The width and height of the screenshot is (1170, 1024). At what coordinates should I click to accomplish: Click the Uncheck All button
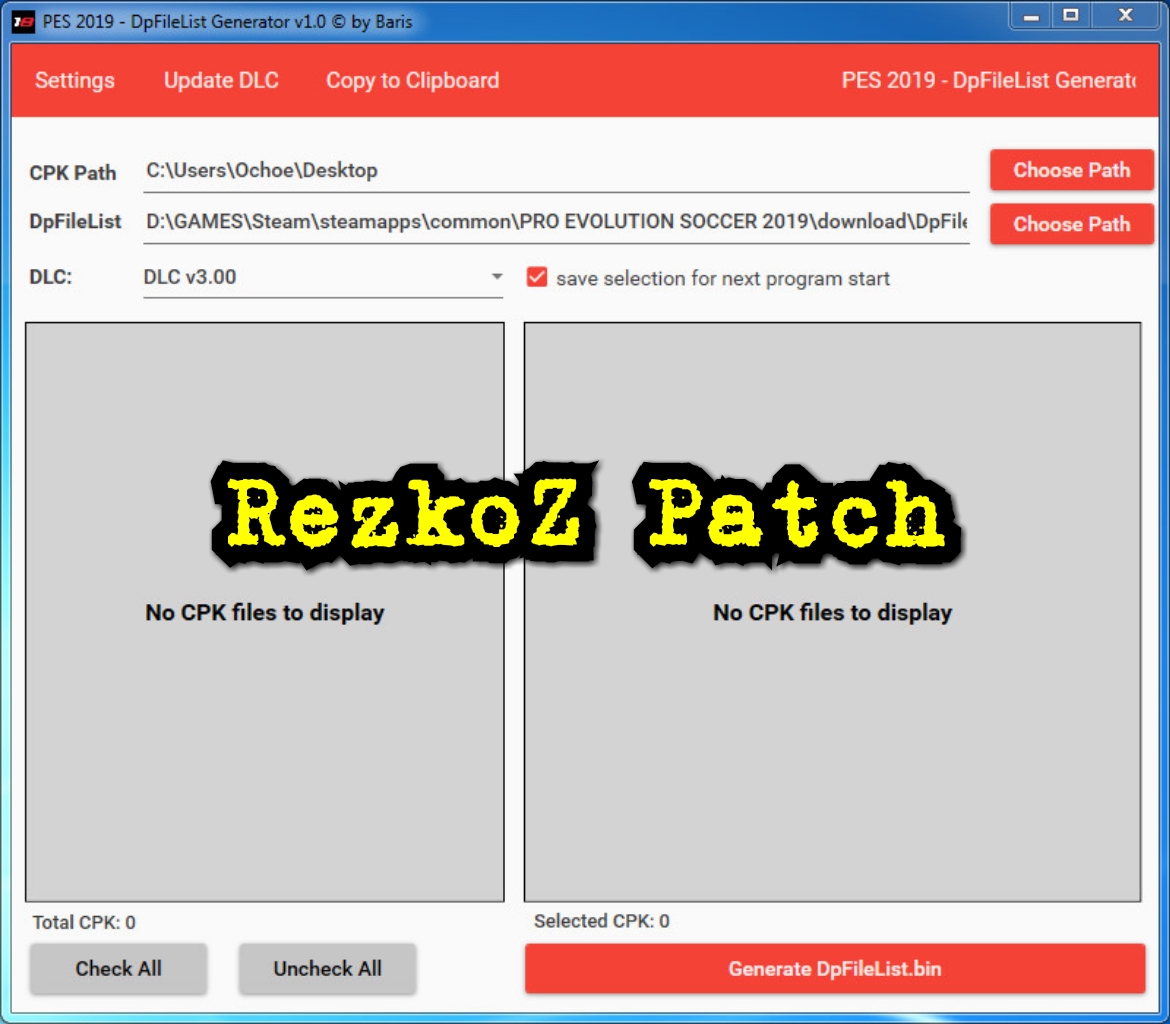328,969
